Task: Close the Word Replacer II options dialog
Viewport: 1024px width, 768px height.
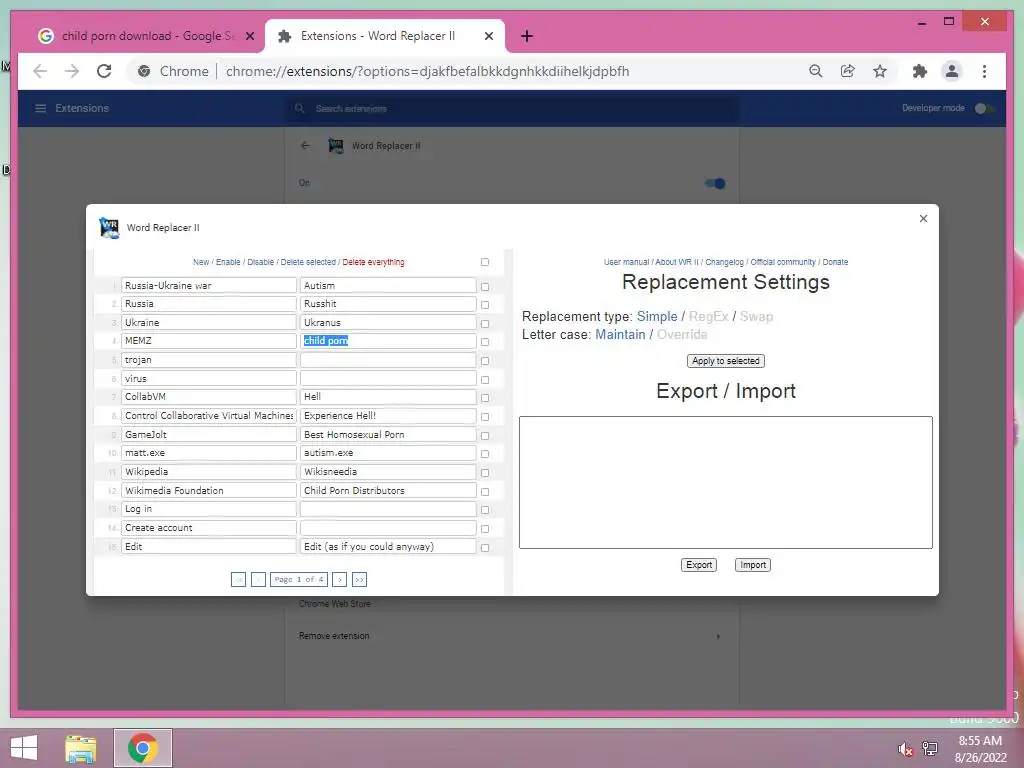Action: [x=923, y=218]
